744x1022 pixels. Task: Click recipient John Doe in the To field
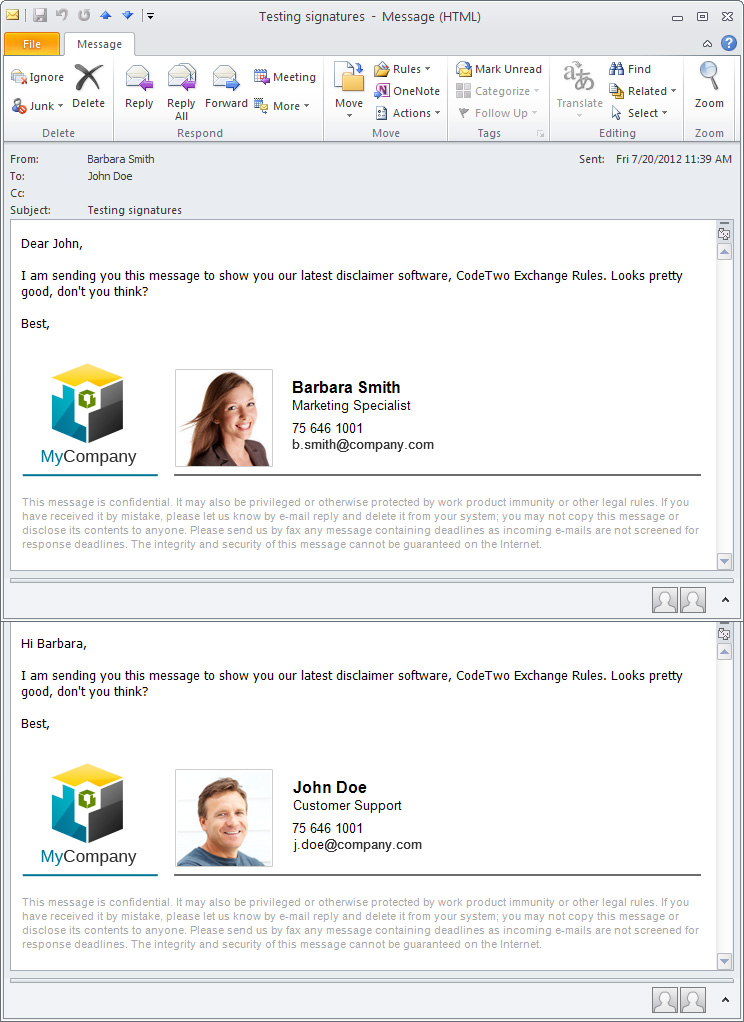click(110, 176)
